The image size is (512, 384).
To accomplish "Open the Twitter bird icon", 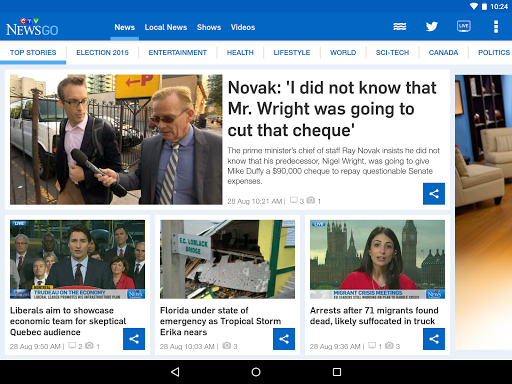I will point(432,26).
